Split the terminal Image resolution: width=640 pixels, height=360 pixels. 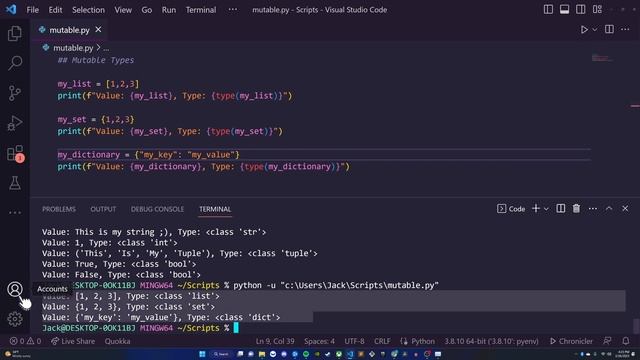pyautogui.click(x=560, y=209)
